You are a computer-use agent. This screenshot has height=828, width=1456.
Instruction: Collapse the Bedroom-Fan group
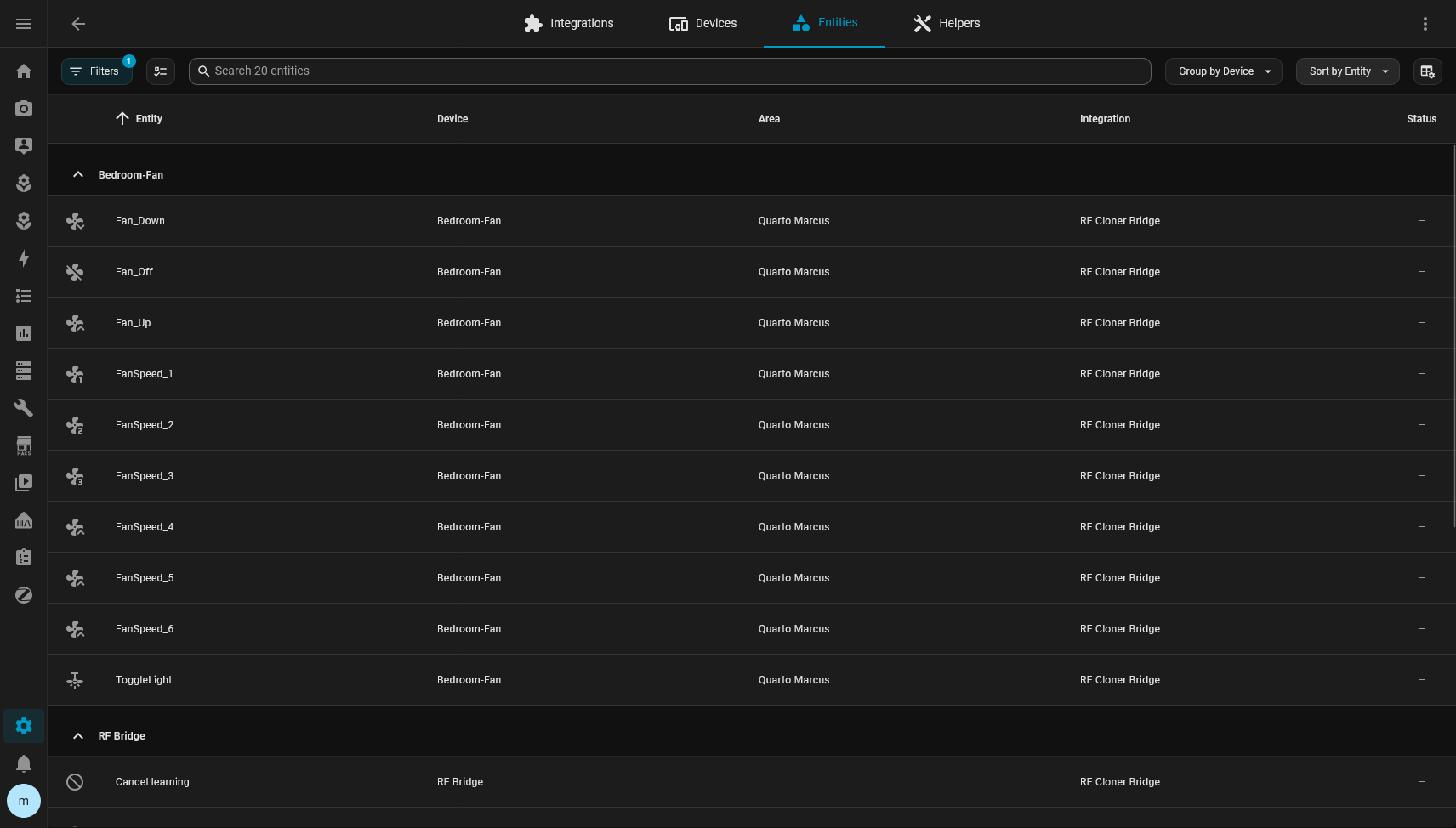click(78, 175)
